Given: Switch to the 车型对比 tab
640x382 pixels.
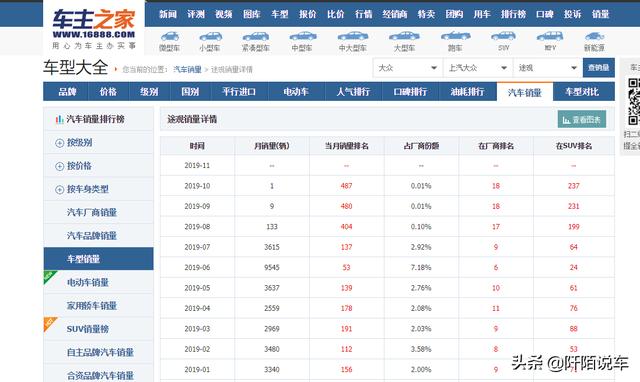Looking at the screenshot, I should coord(582,91).
